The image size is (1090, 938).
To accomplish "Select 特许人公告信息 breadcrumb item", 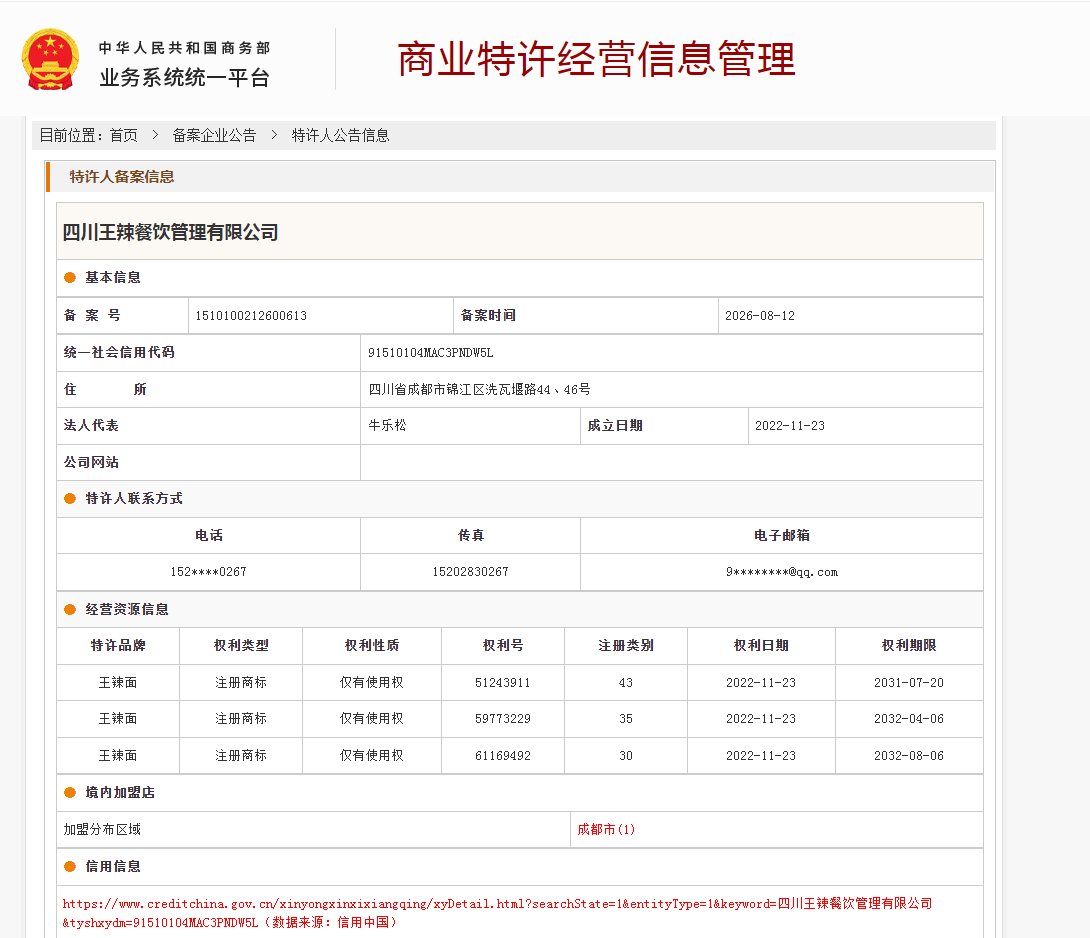I will pos(340,136).
